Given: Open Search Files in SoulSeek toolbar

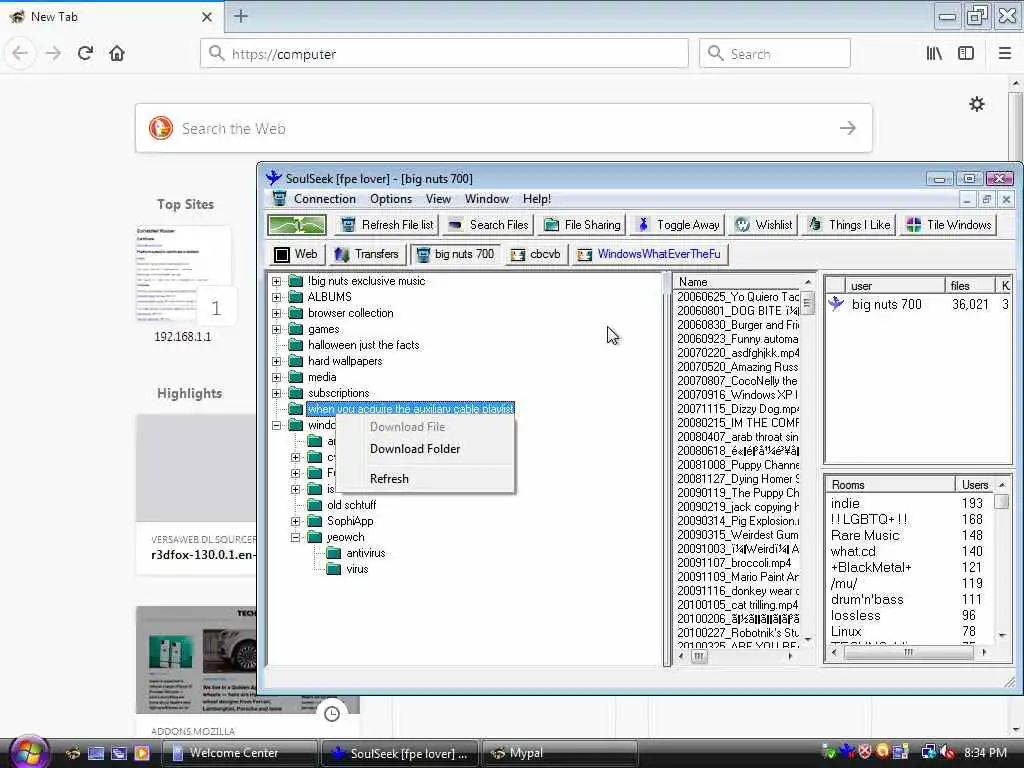Looking at the screenshot, I should point(488,225).
